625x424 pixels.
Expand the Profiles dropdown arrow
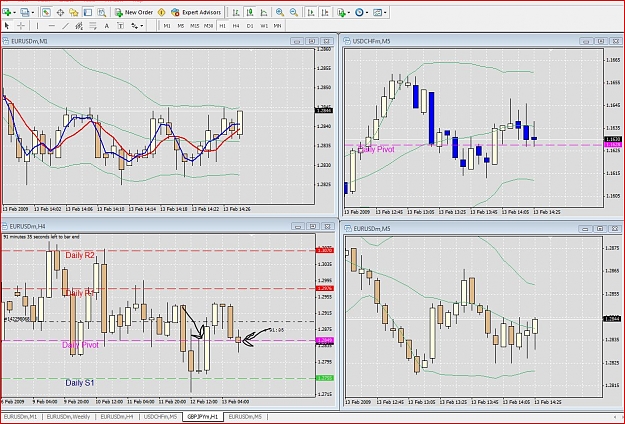click(x=33, y=13)
